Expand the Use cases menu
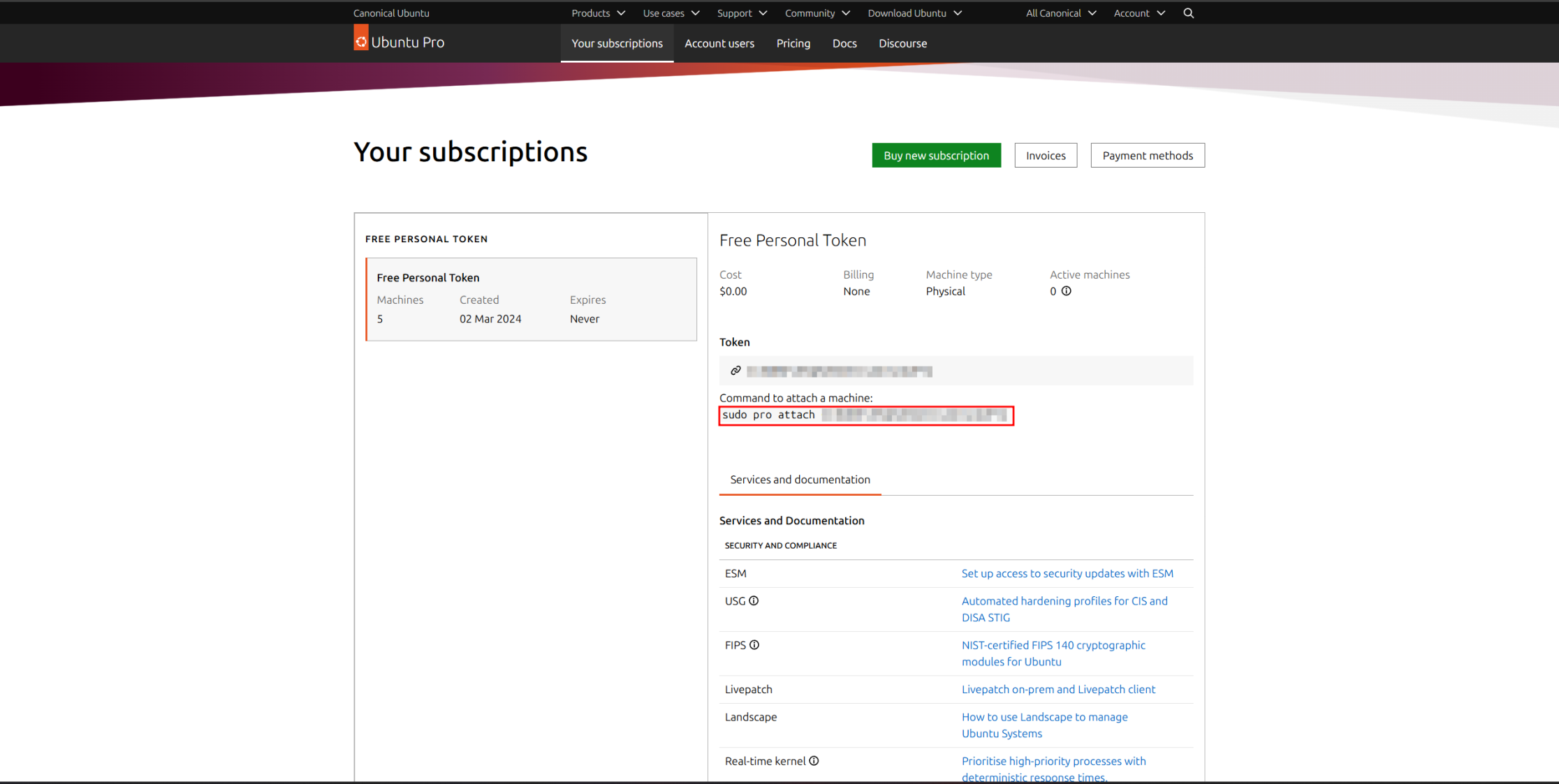Viewport: 1559px width, 784px height. click(671, 13)
